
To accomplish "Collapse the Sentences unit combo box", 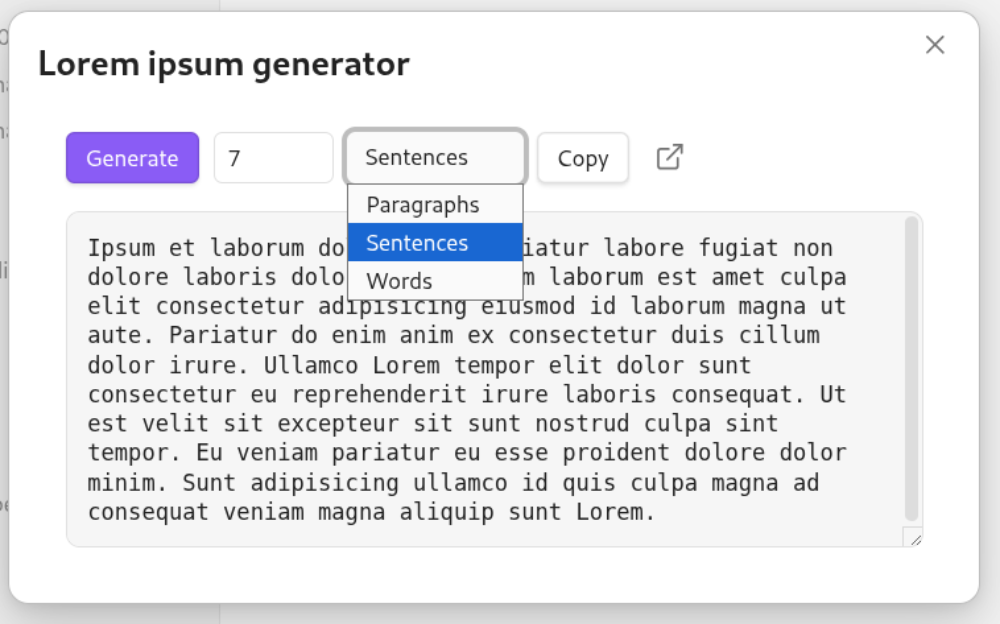I will tap(436, 157).
